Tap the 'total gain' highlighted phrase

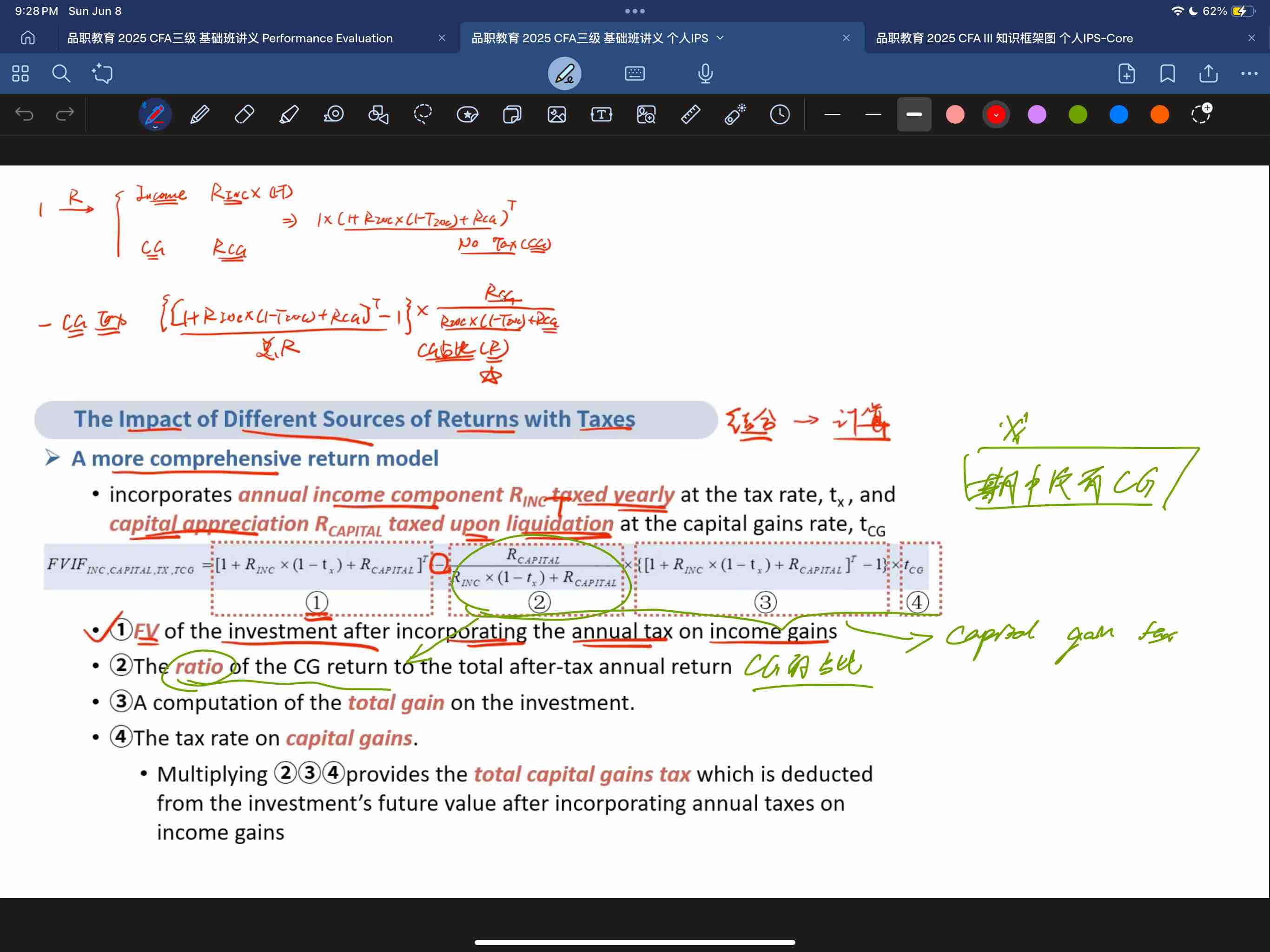click(396, 703)
